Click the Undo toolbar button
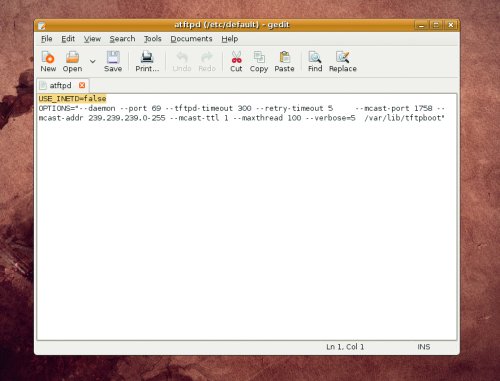500x381 pixels. click(182, 61)
